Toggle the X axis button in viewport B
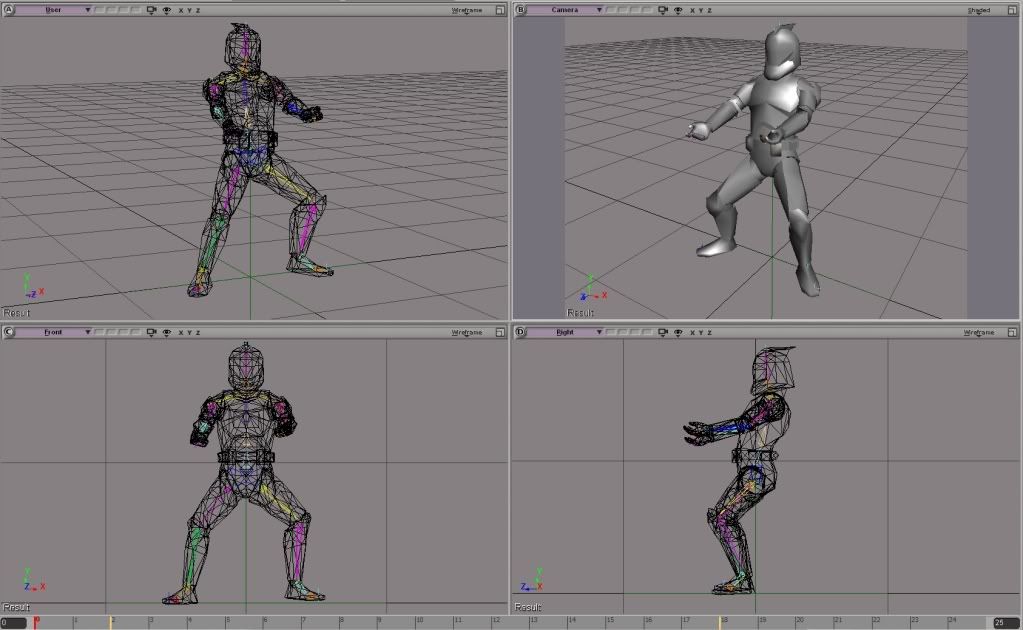This screenshot has width=1023, height=630. point(692,10)
